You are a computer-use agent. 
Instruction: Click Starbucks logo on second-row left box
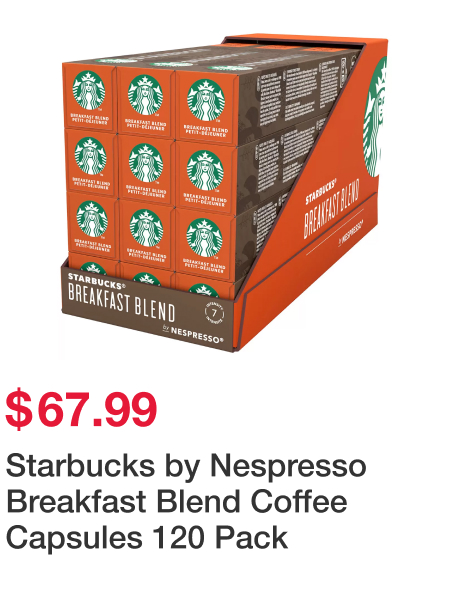[x=90, y=157]
